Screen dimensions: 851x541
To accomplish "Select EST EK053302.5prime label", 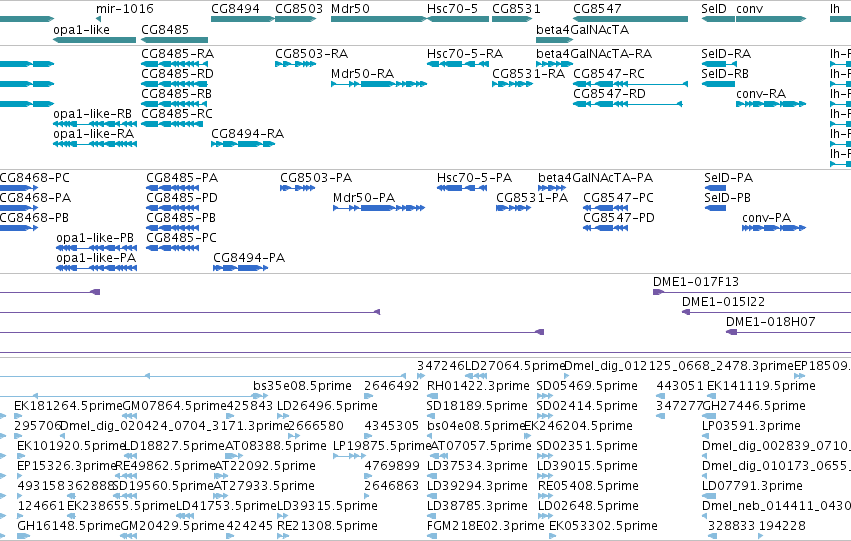I will click(603, 526).
